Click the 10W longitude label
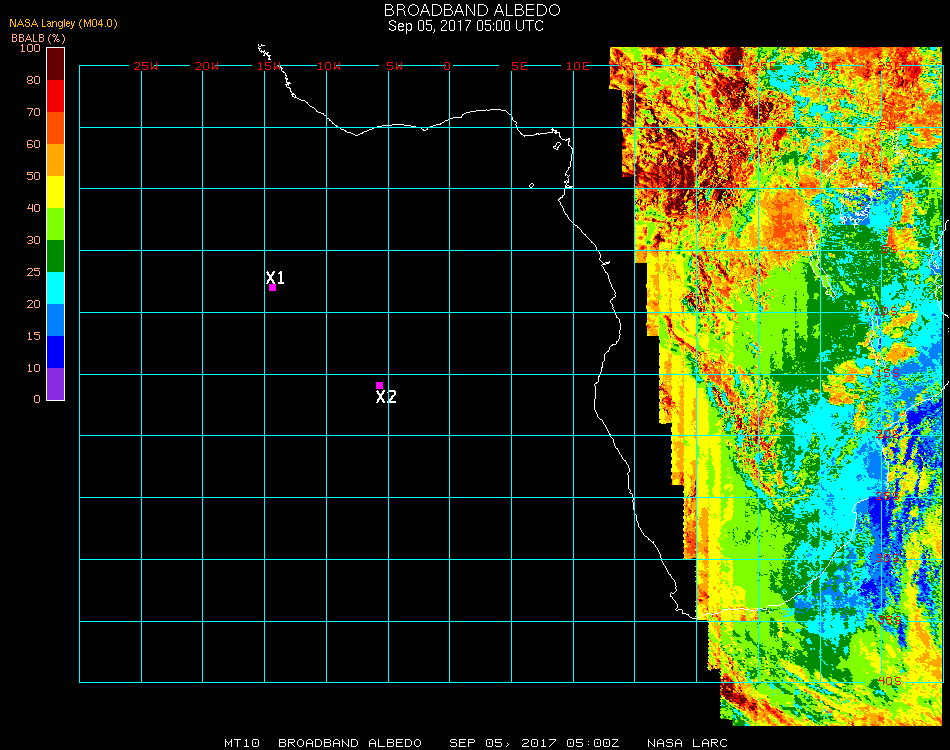Image resolution: width=950 pixels, height=750 pixels. (329, 66)
